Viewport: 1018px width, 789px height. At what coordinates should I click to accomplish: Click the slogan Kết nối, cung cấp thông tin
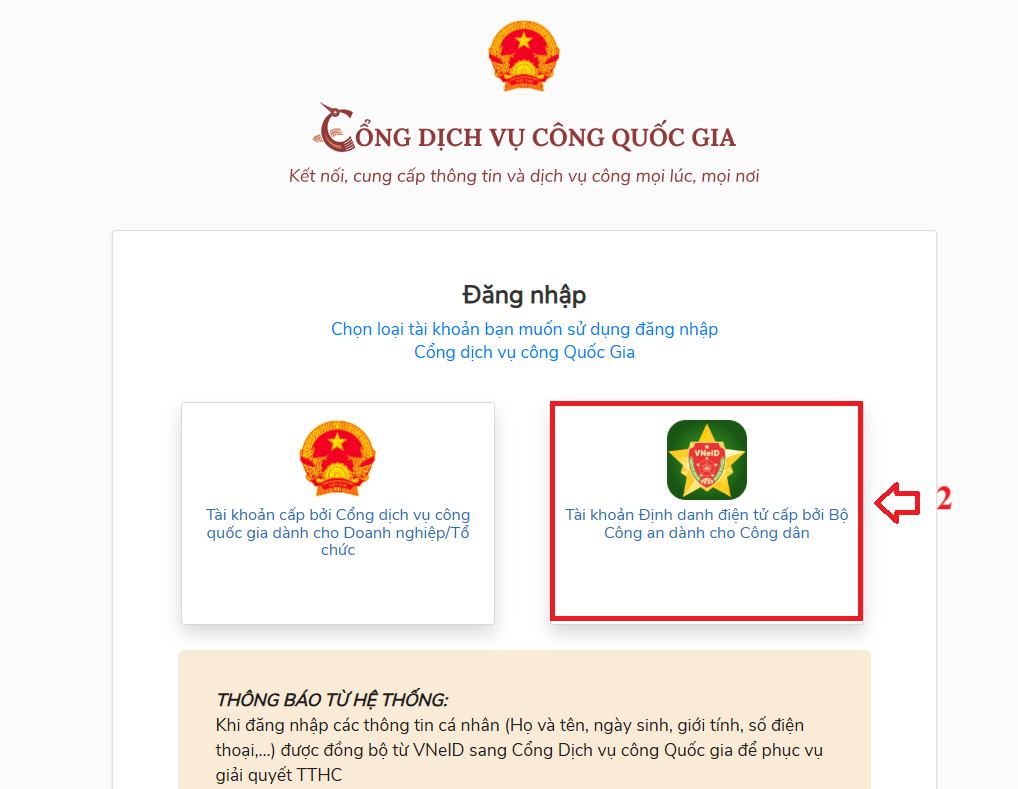pyautogui.click(x=524, y=176)
